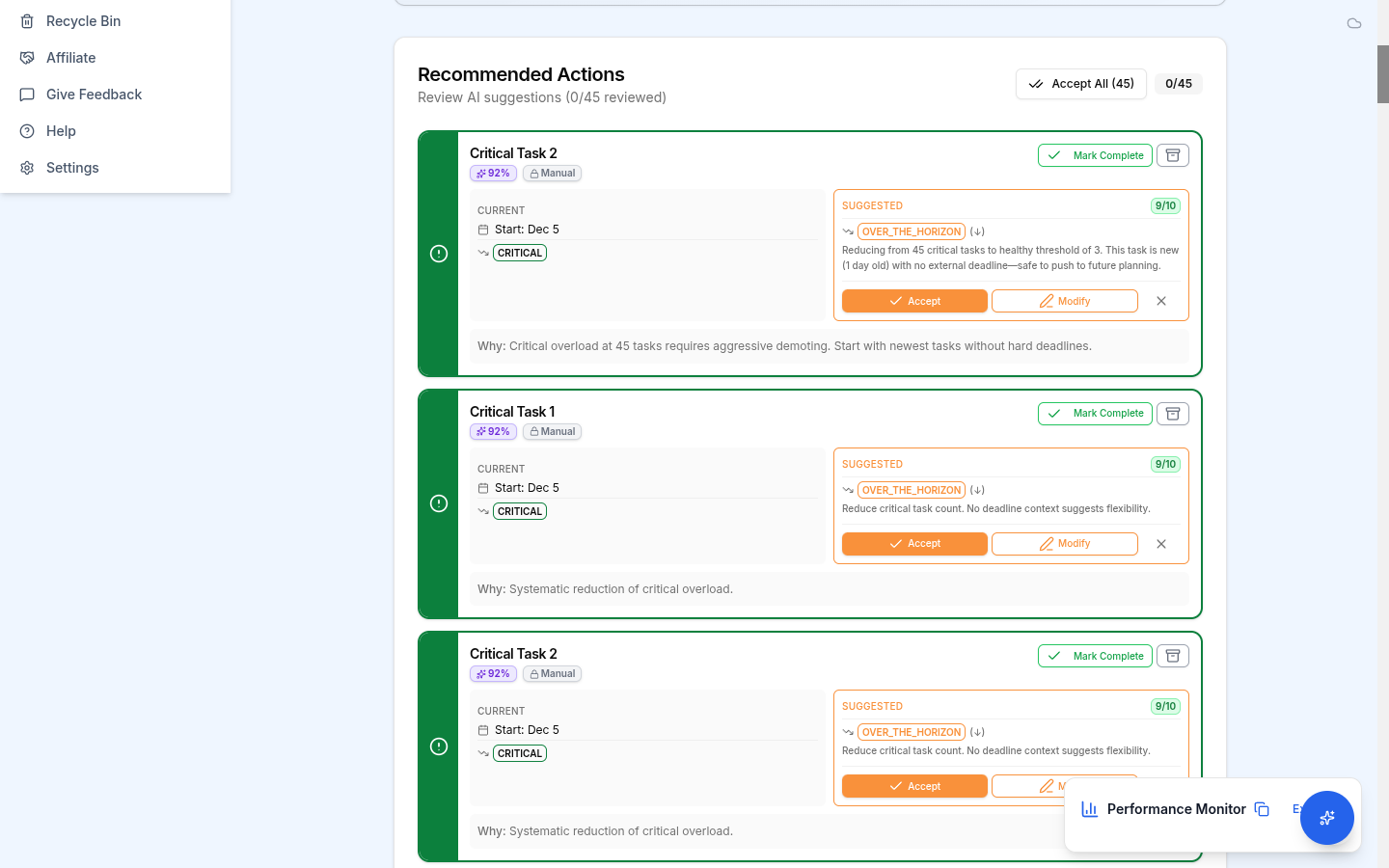This screenshot has width=1389, height=868.
Task: Accept the suggestion for Critical Task 1
Action: (x=913, y=544)
